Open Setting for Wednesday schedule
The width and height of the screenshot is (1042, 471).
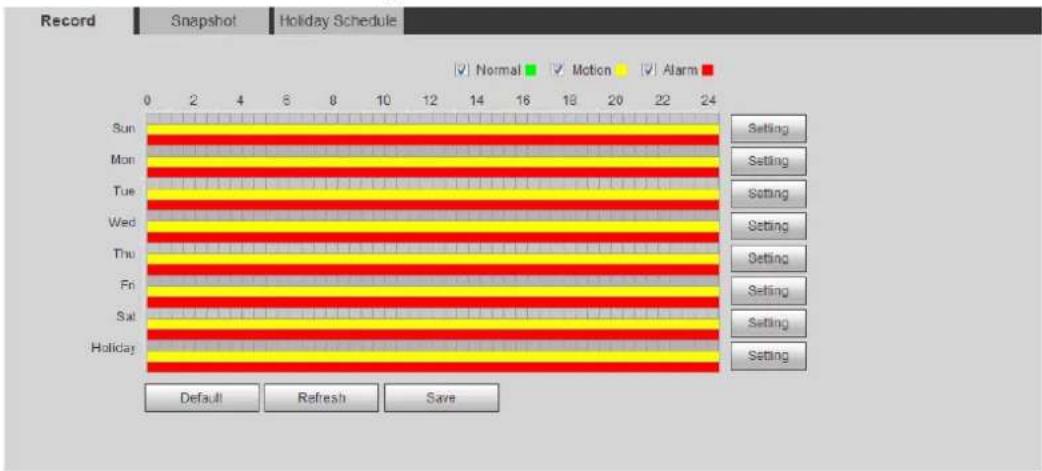pyautogui.click(x=768, y=227)
